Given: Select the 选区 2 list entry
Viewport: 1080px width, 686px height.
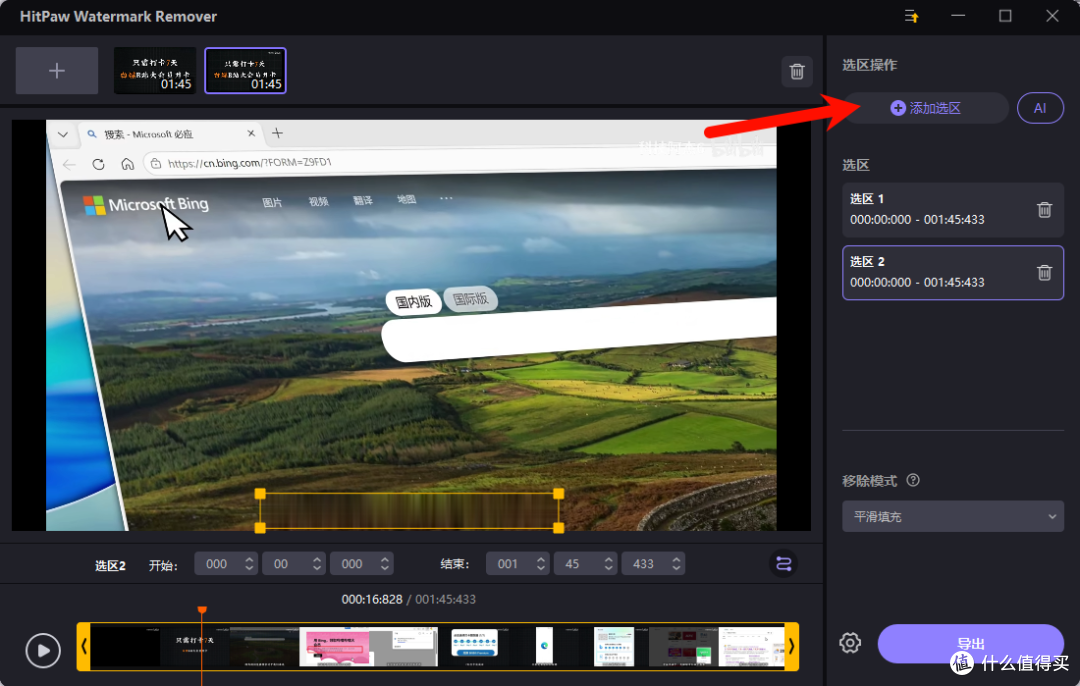Looking at the screenshot, I should pyautogui.click(x=953, y=273).
